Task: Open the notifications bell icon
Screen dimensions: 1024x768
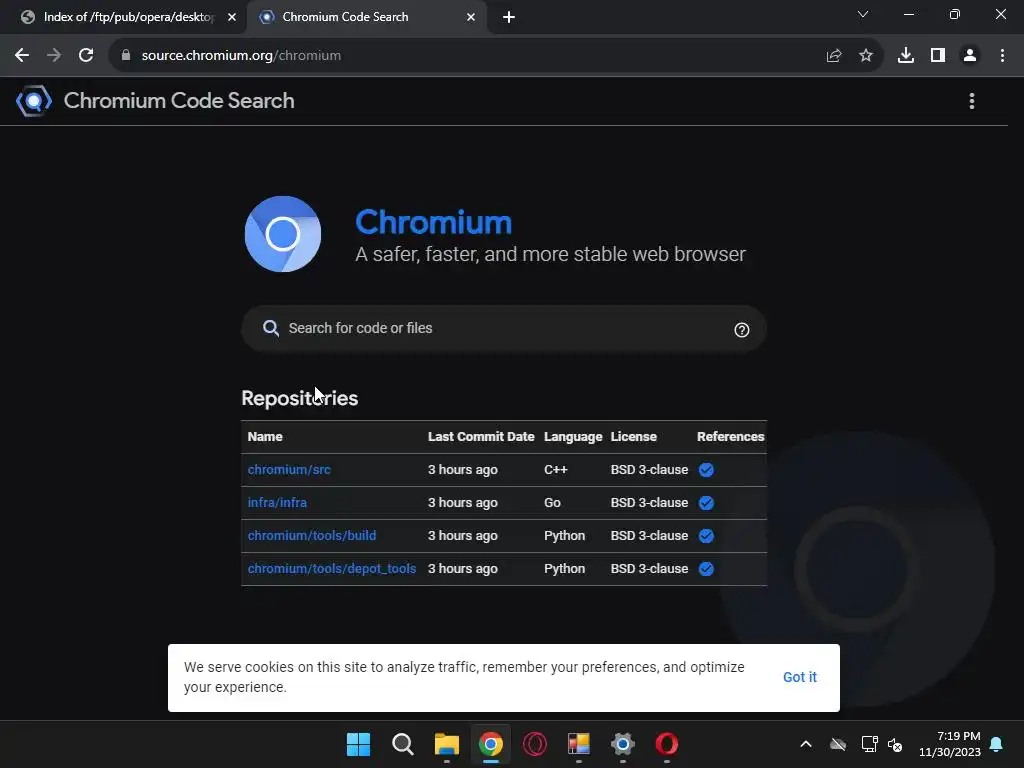Action: (x=997, y=744)
